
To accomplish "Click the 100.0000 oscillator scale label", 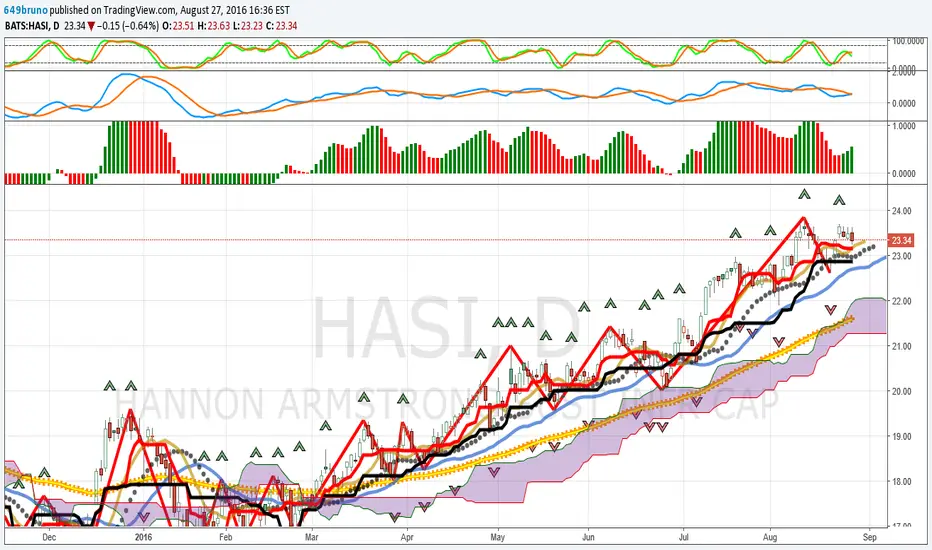I will click(x=907, y=41).
